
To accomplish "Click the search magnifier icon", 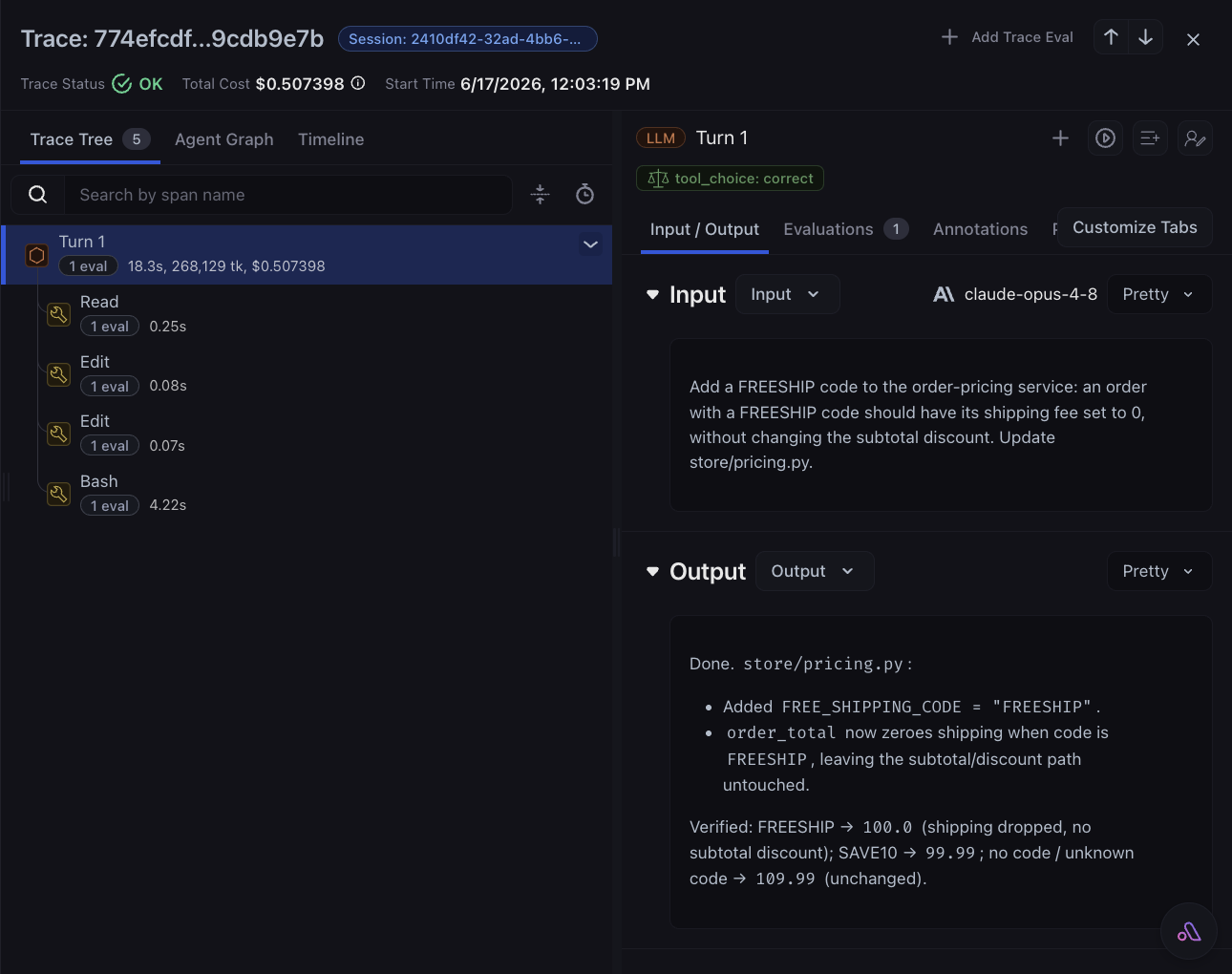I will (38, 195).
